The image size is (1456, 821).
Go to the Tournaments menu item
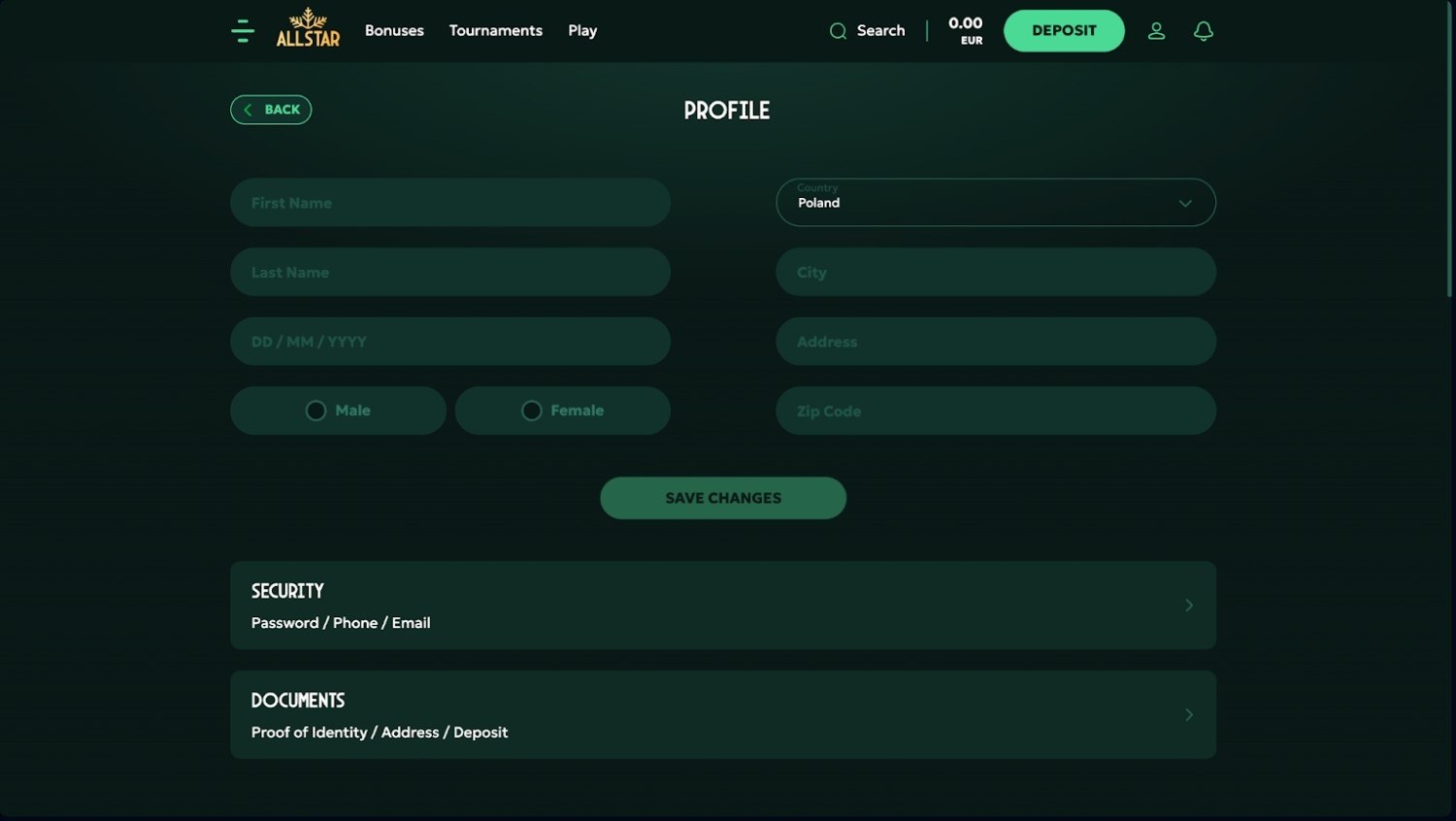point(495,31)
